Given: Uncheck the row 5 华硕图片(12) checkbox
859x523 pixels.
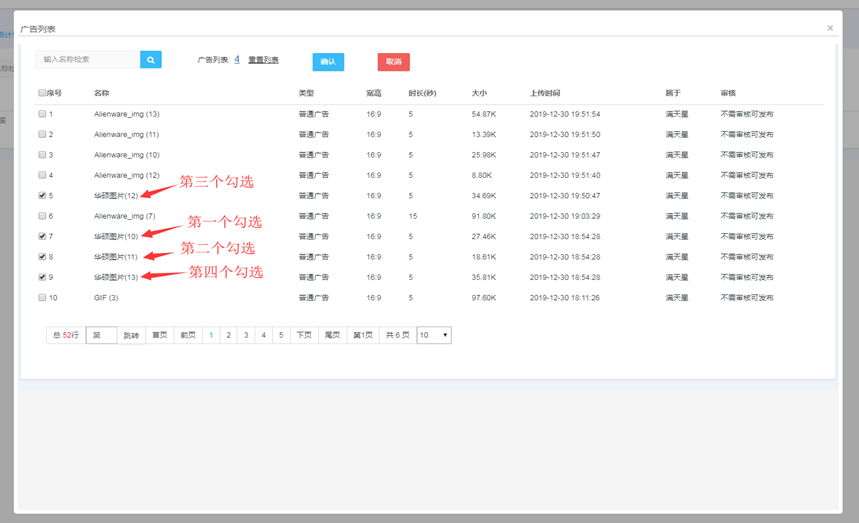Looking at the screenshot, I should (x=42, y=196).
